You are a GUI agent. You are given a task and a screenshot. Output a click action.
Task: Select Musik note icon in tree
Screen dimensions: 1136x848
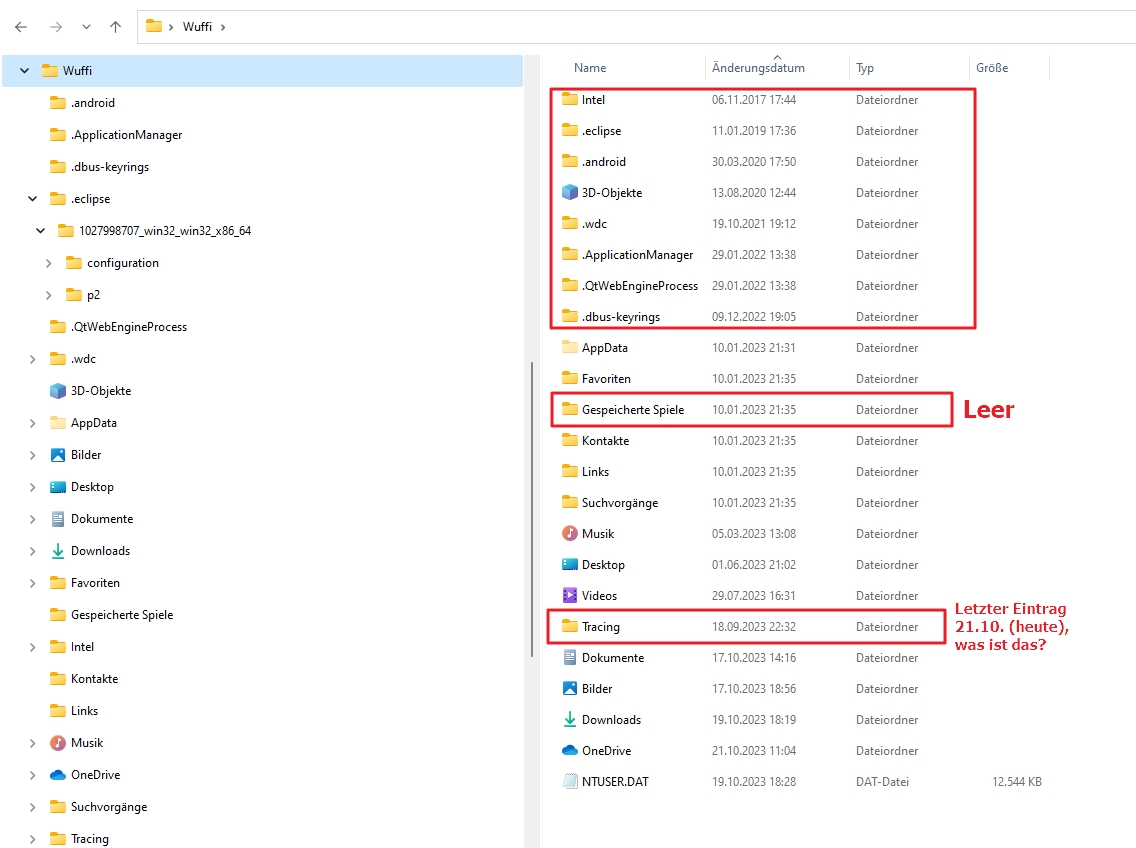(x=58, y=743)
